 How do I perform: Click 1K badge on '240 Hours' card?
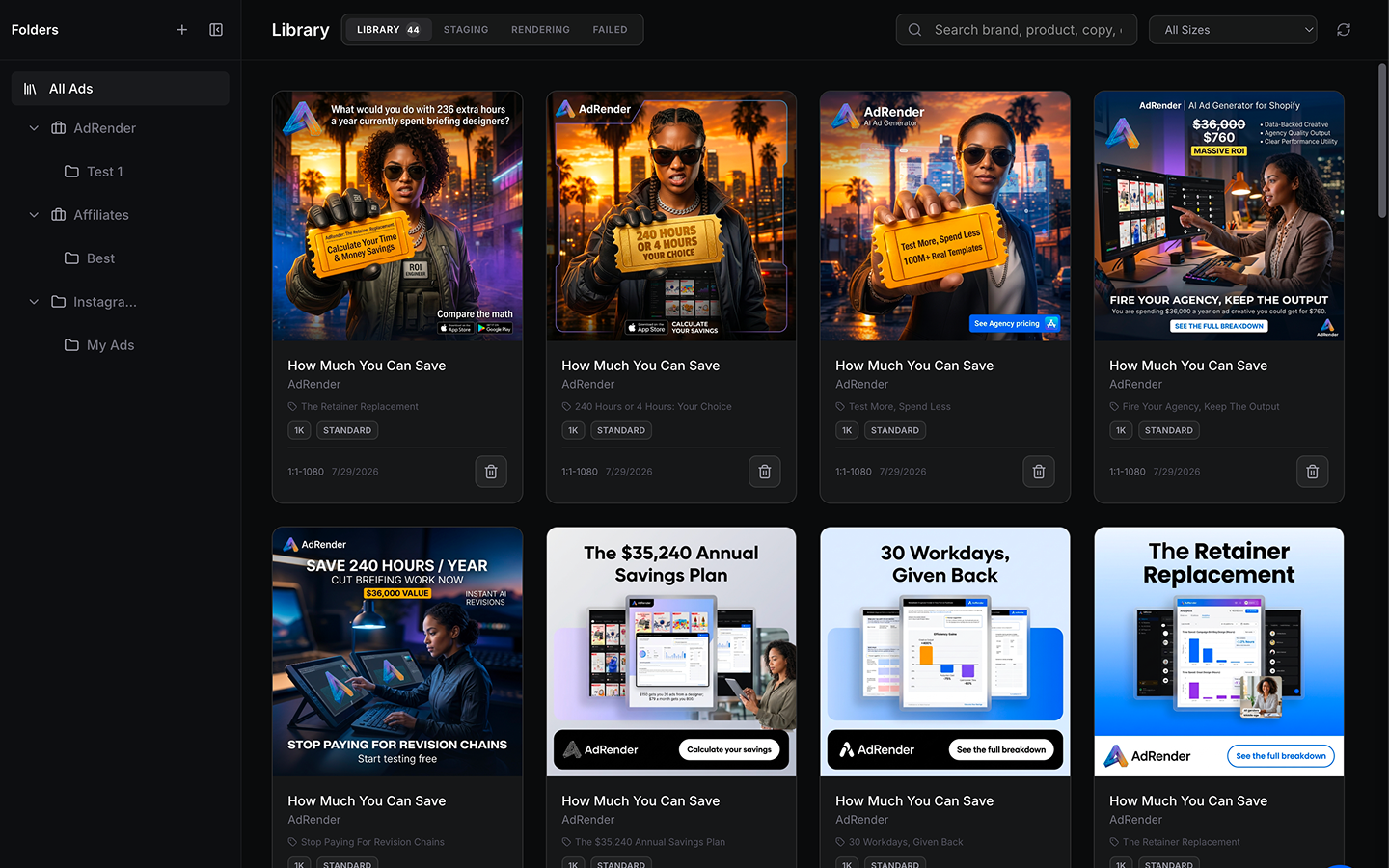tap(573, 430)
